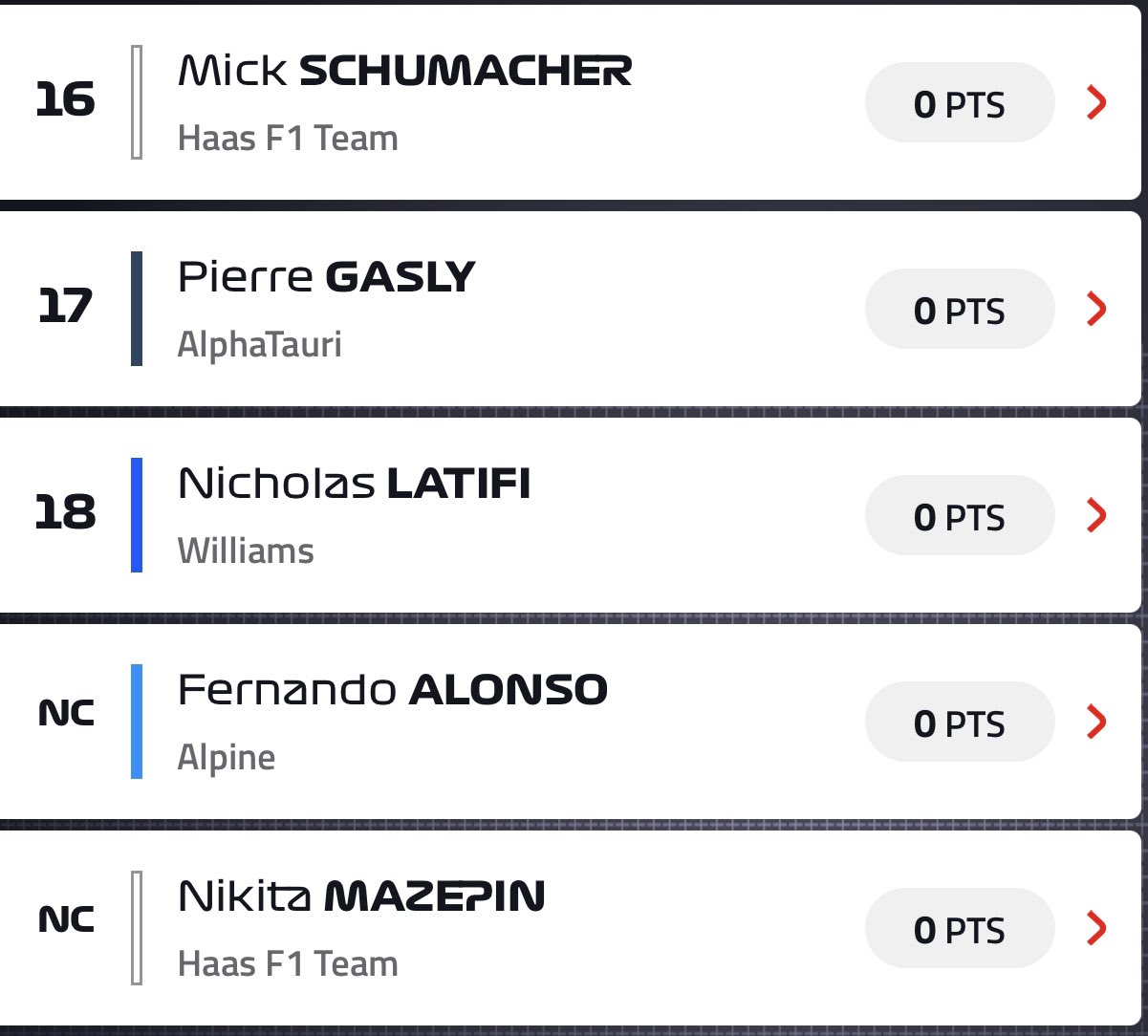Tap Nikita Mazepin's red chevron arrow

pos(1097,928)
